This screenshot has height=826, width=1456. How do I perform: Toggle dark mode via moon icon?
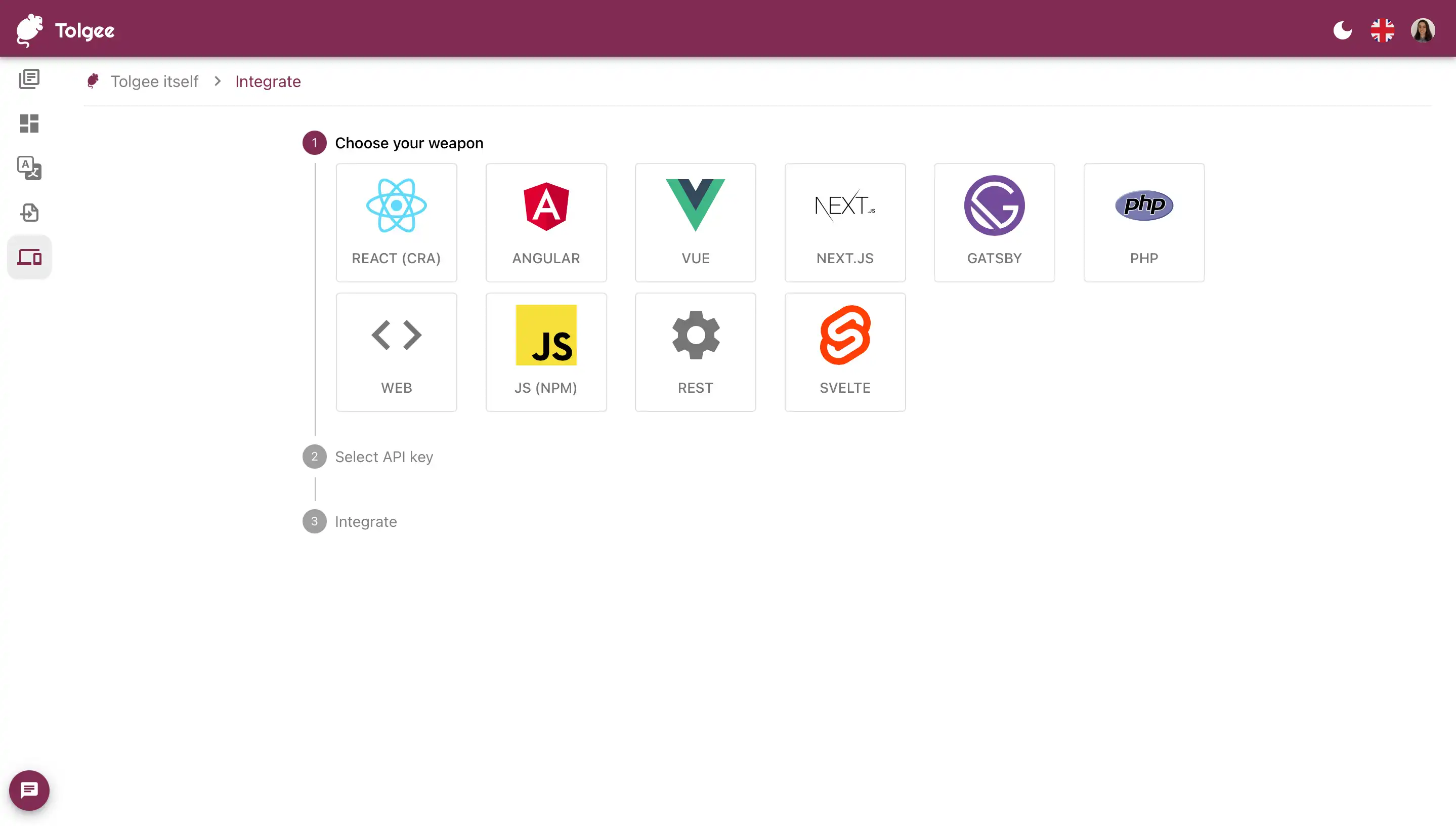[x=1343, y=30]
